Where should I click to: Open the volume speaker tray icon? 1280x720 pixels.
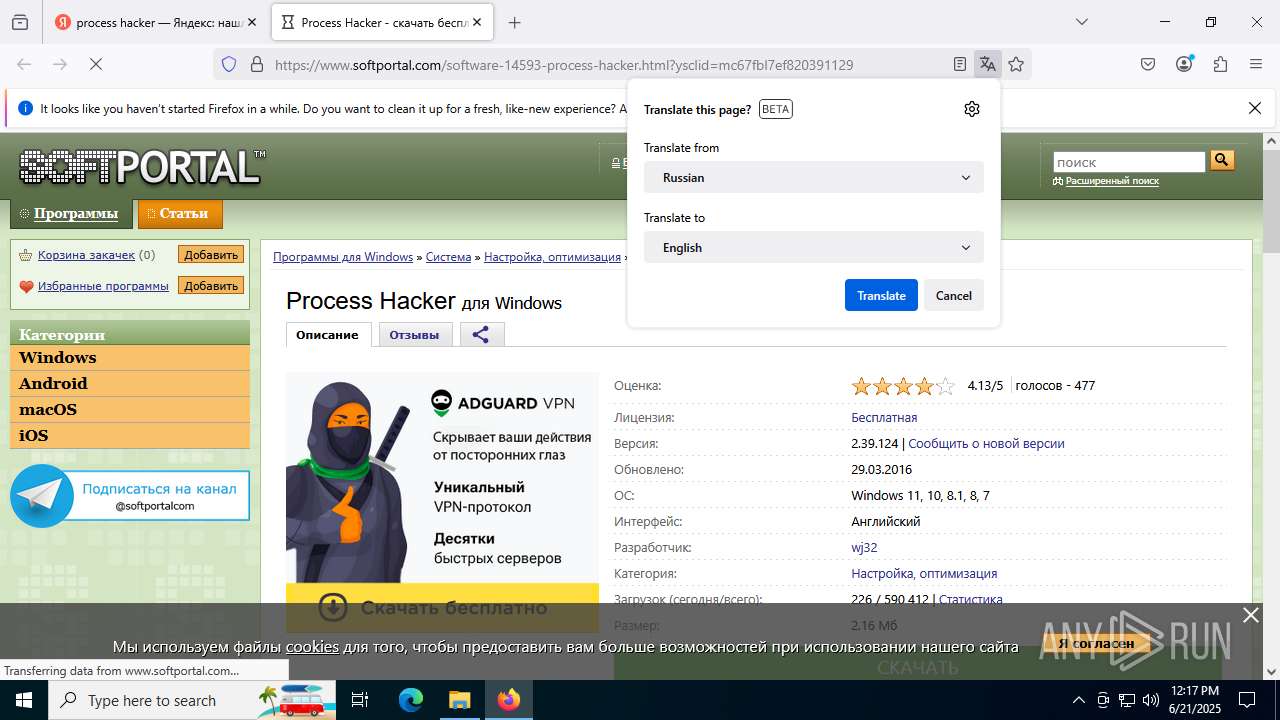click(1151, 700)
